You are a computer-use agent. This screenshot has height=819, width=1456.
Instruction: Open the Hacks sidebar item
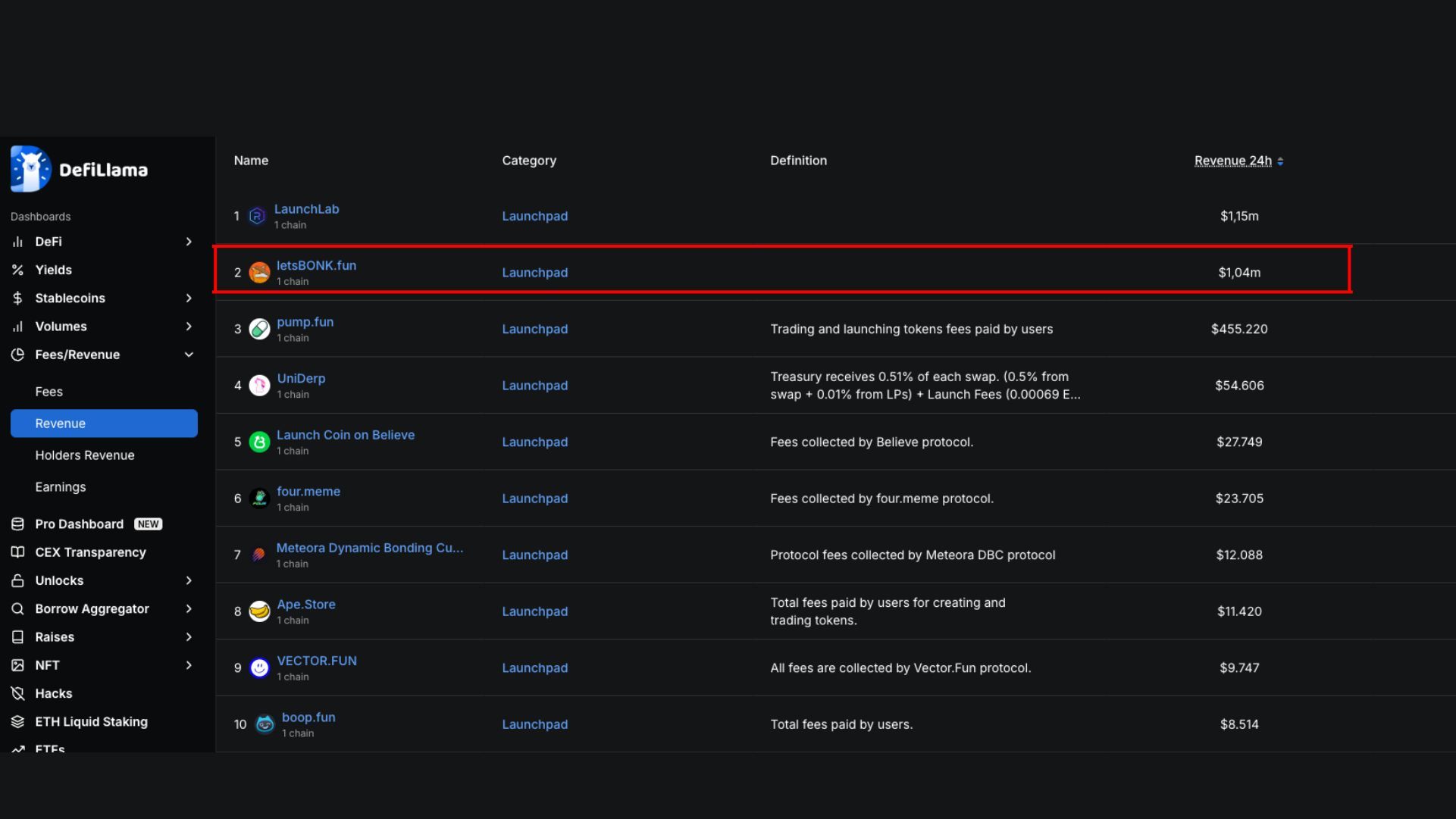pos(54,693)
